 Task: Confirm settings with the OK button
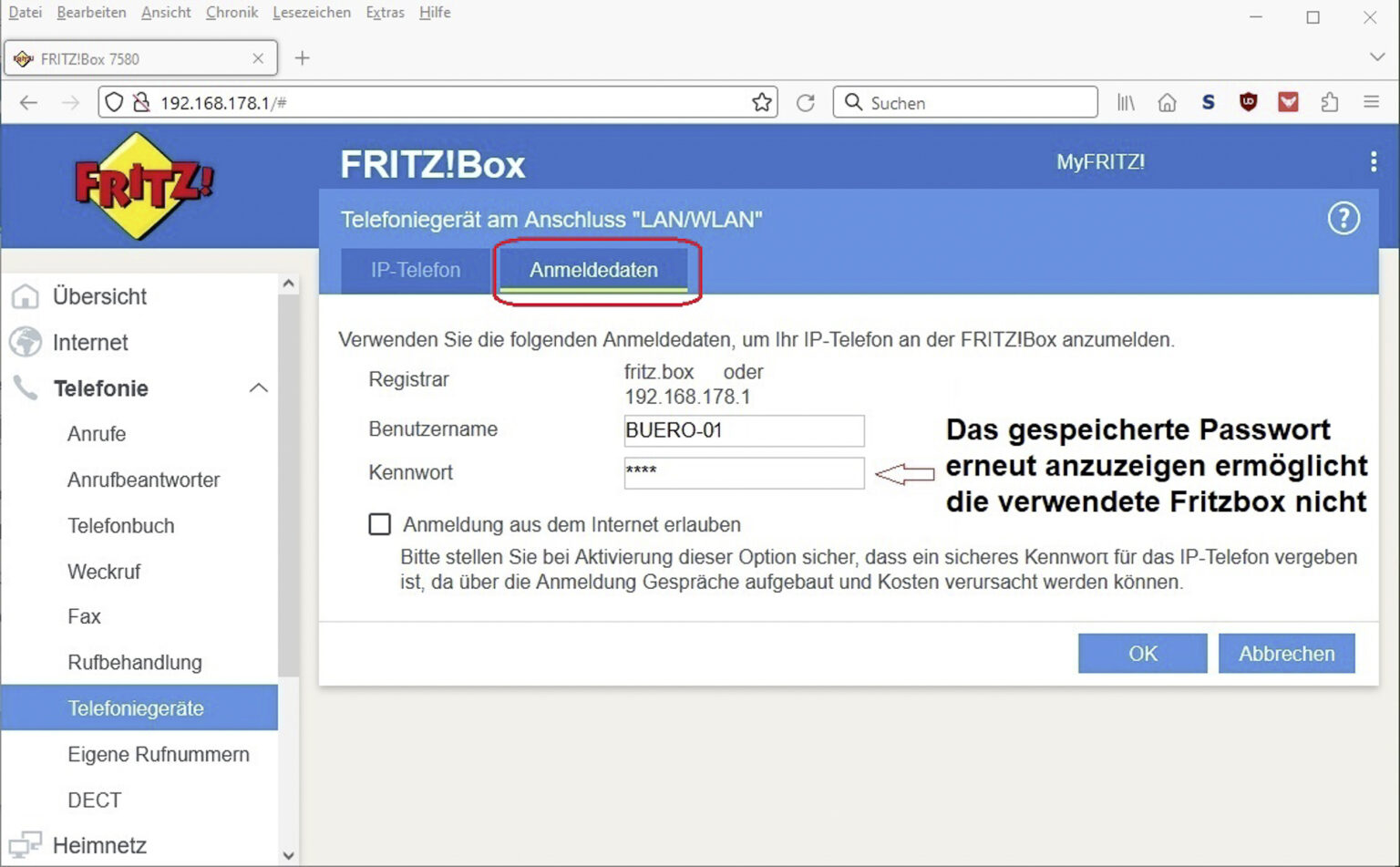[x=1142, y=653]
